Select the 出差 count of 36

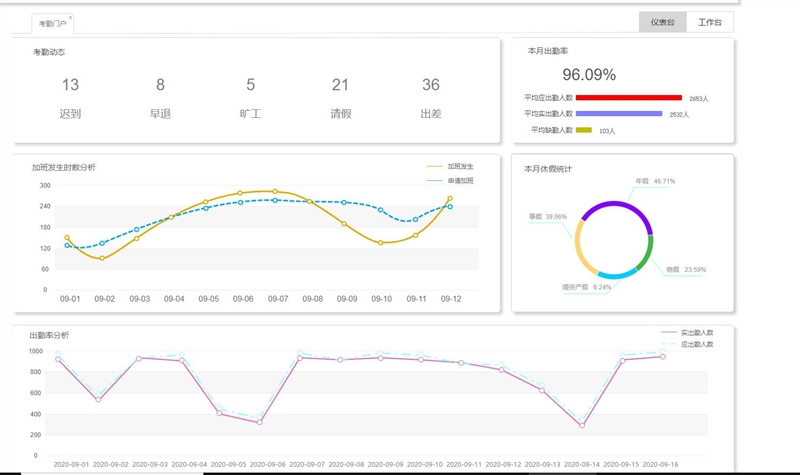430,85
